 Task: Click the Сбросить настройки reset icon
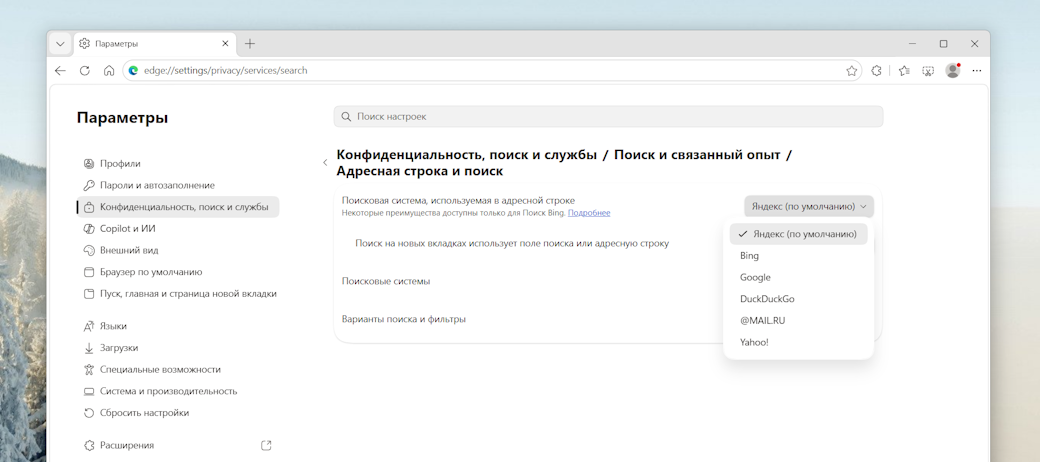click(x=88, y=413)
